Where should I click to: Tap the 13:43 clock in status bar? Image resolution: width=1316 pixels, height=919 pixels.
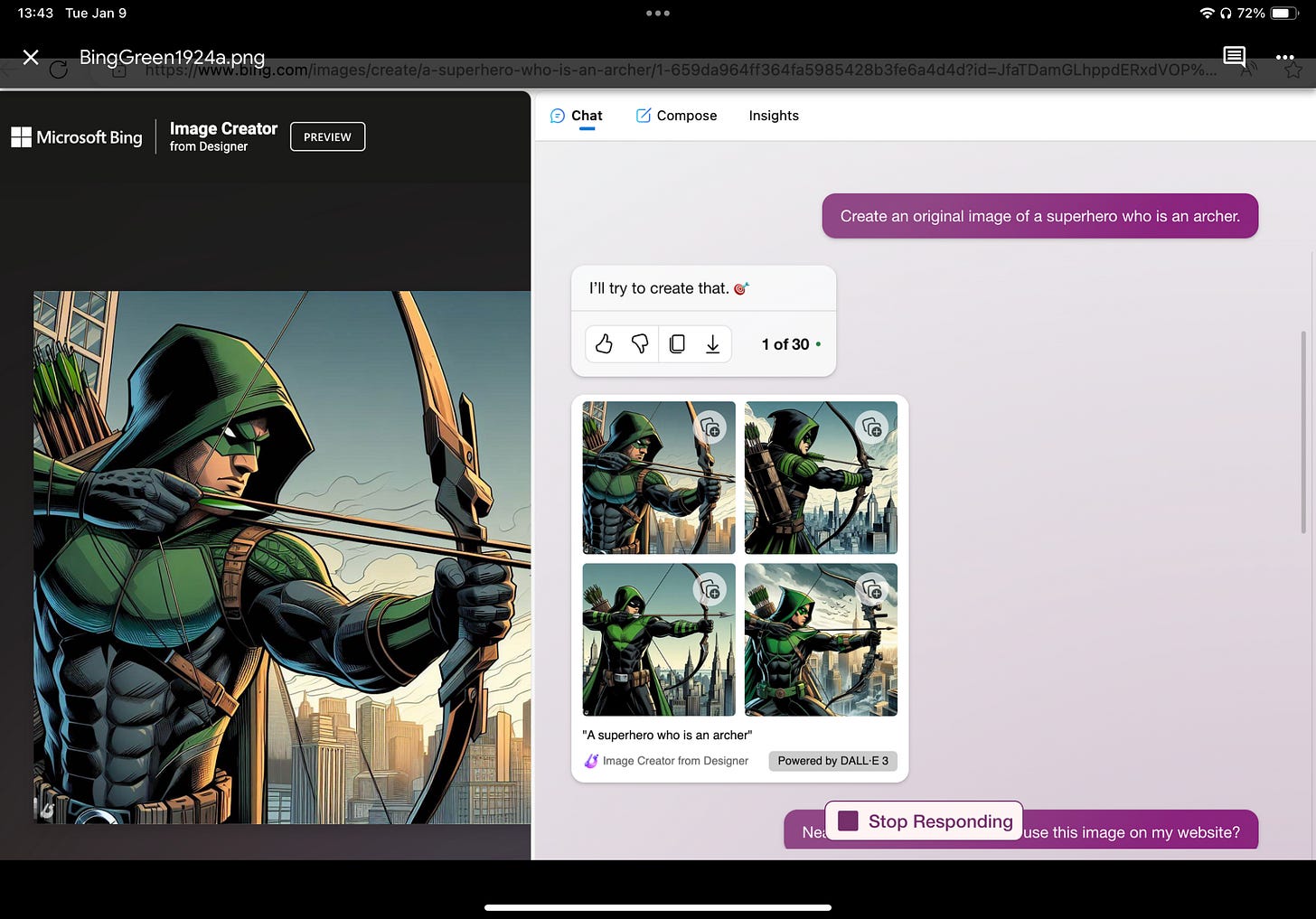(35, 13)
